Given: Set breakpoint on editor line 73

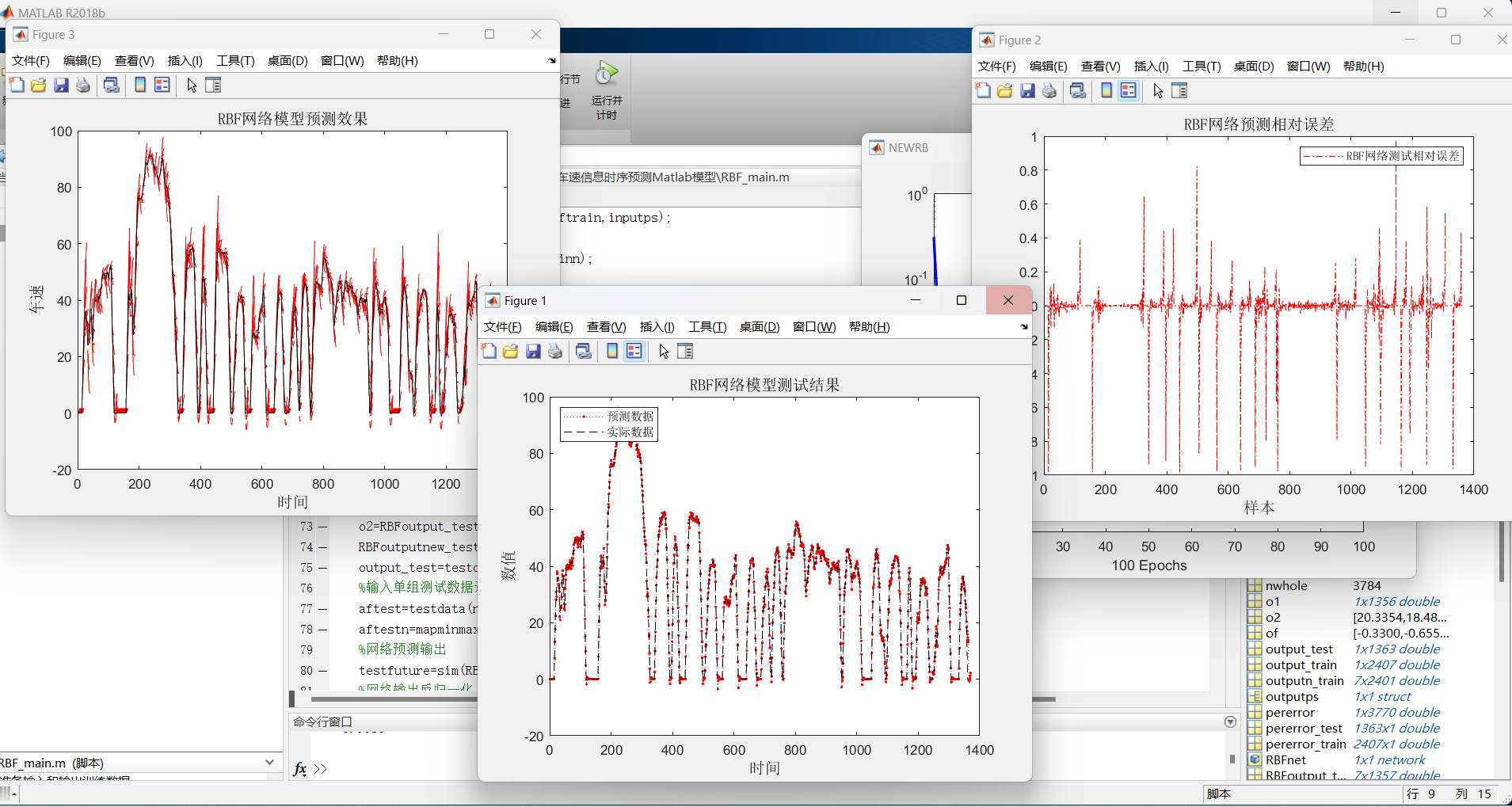Looking at the screenshot, I should click(x=322, y=527).
